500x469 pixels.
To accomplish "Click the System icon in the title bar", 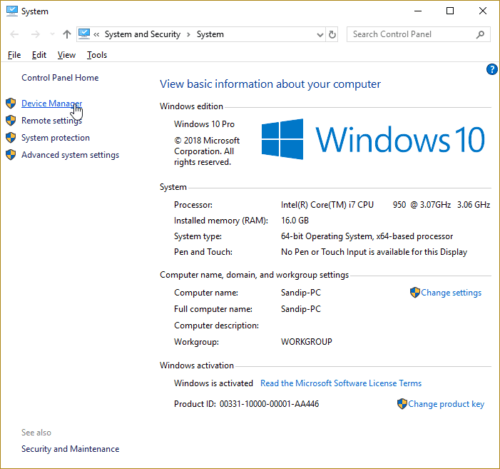I will 12,11.
